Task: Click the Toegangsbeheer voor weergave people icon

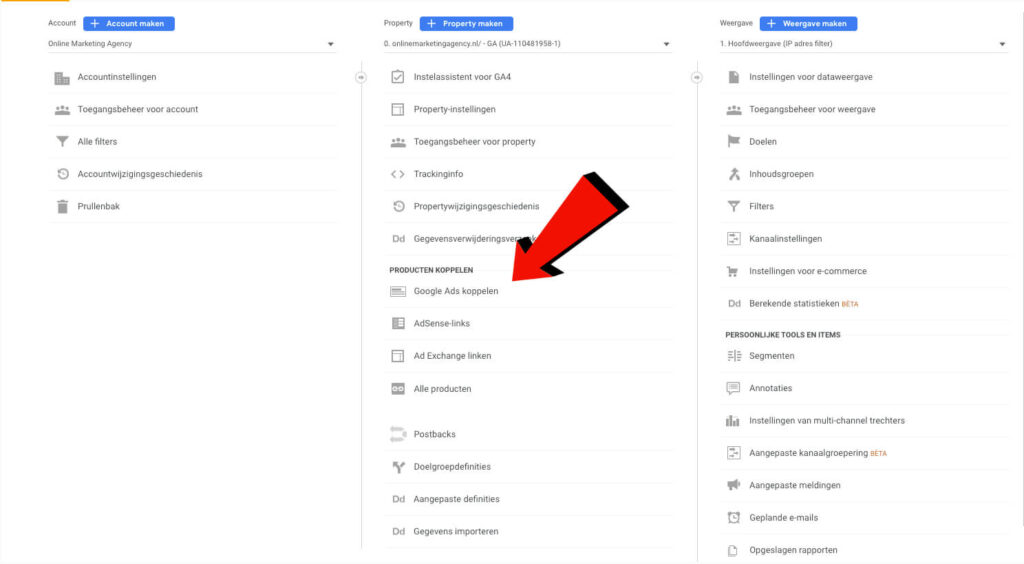Action: click(x=733, y=110)
